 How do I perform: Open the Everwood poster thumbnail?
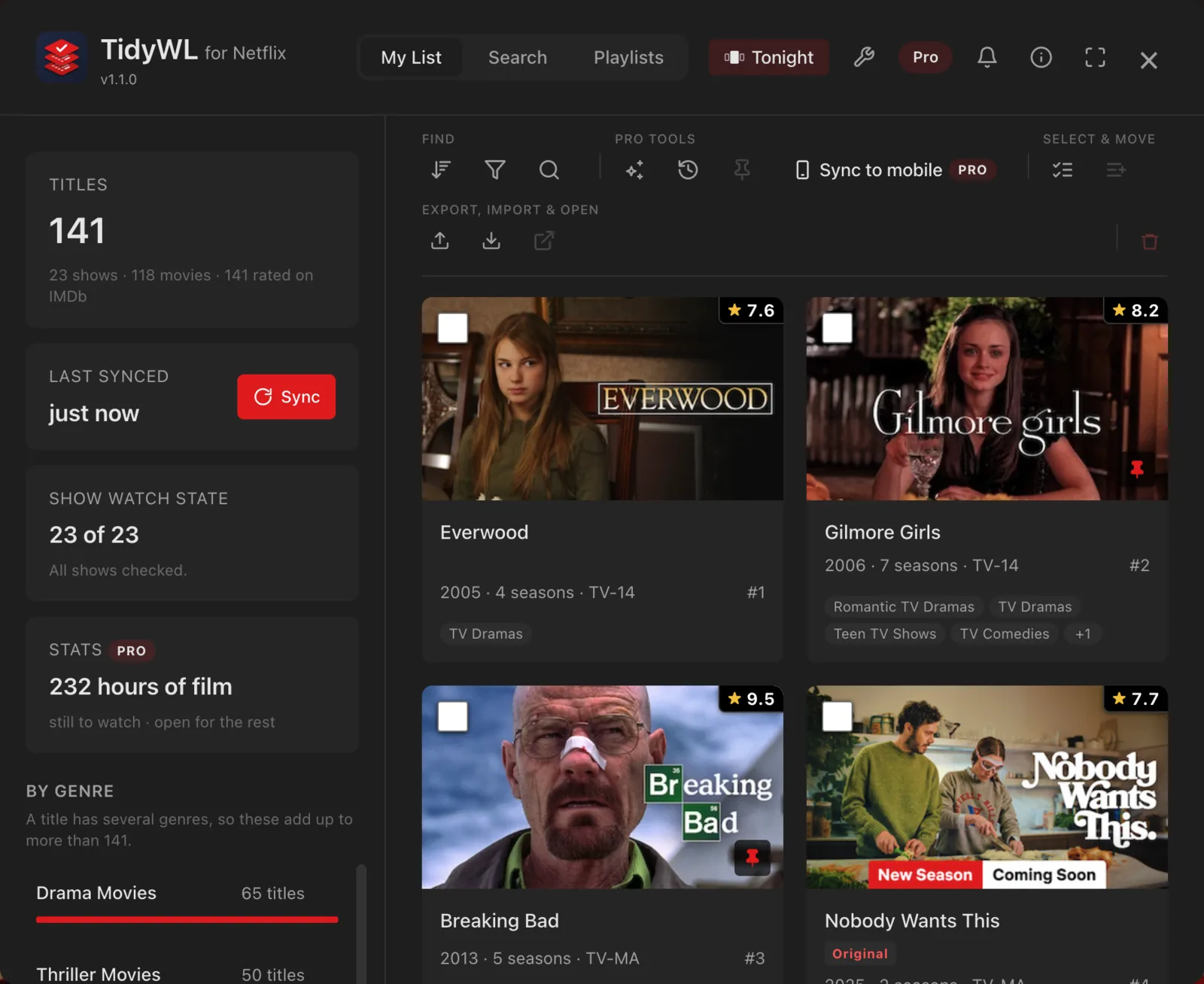pos(603,399)
